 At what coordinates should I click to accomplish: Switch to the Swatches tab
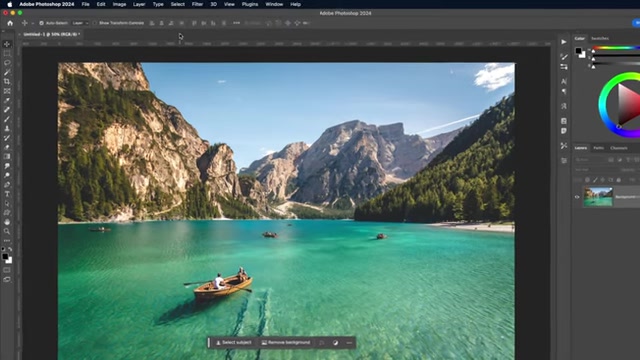tap(600, 38)
